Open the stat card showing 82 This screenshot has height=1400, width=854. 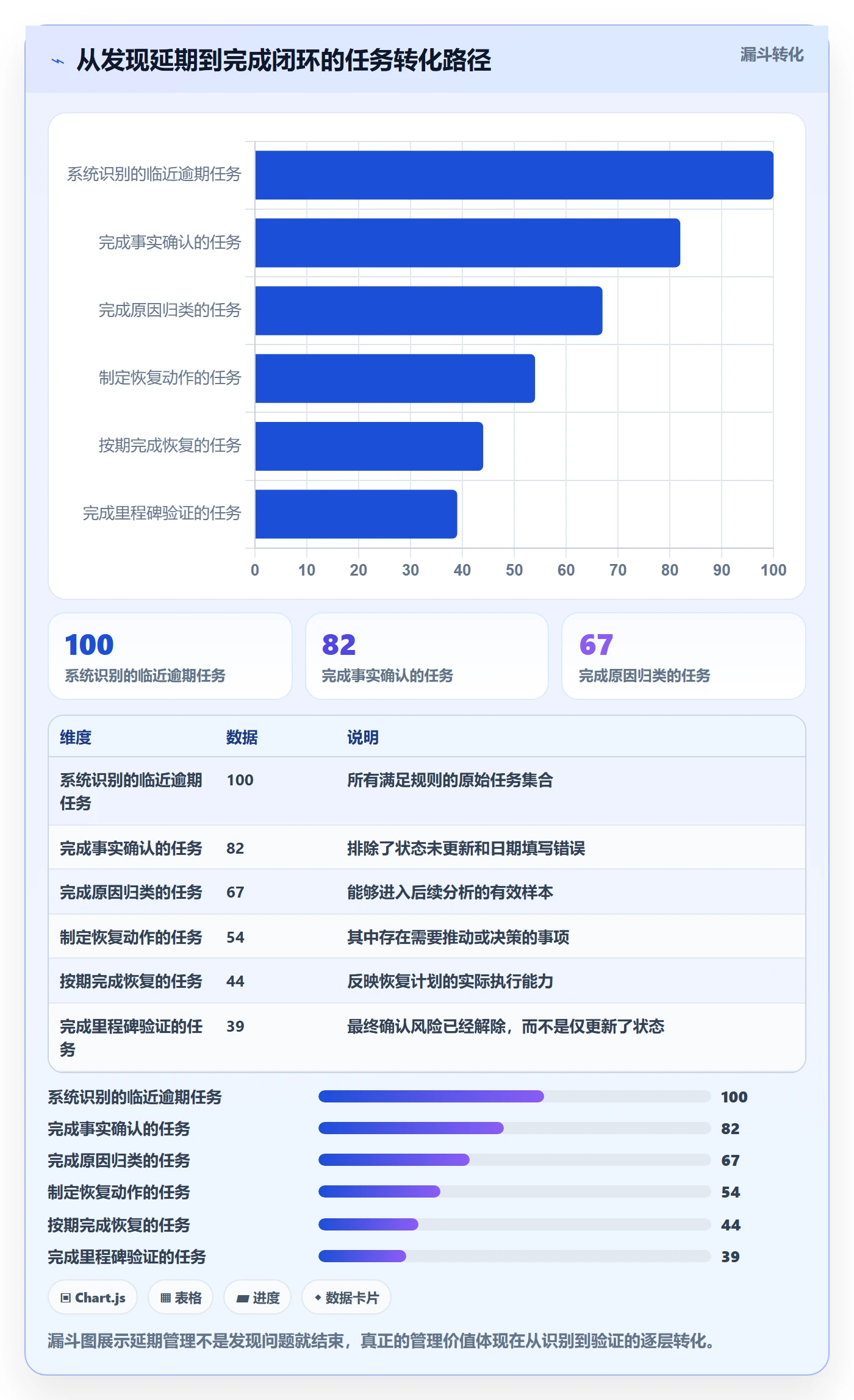pos(427,656)
